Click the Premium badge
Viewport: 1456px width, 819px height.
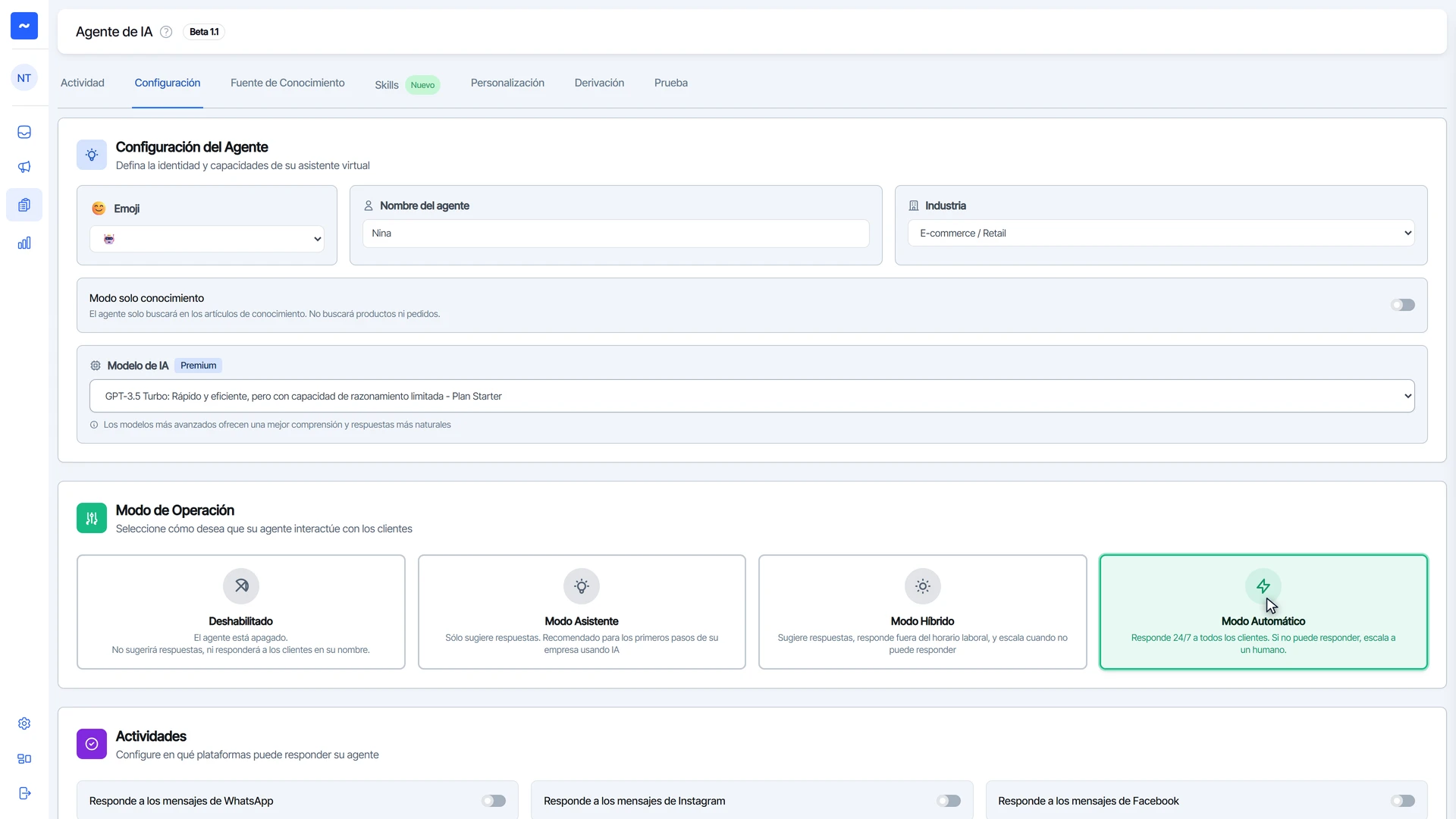[x=199, y=366]
